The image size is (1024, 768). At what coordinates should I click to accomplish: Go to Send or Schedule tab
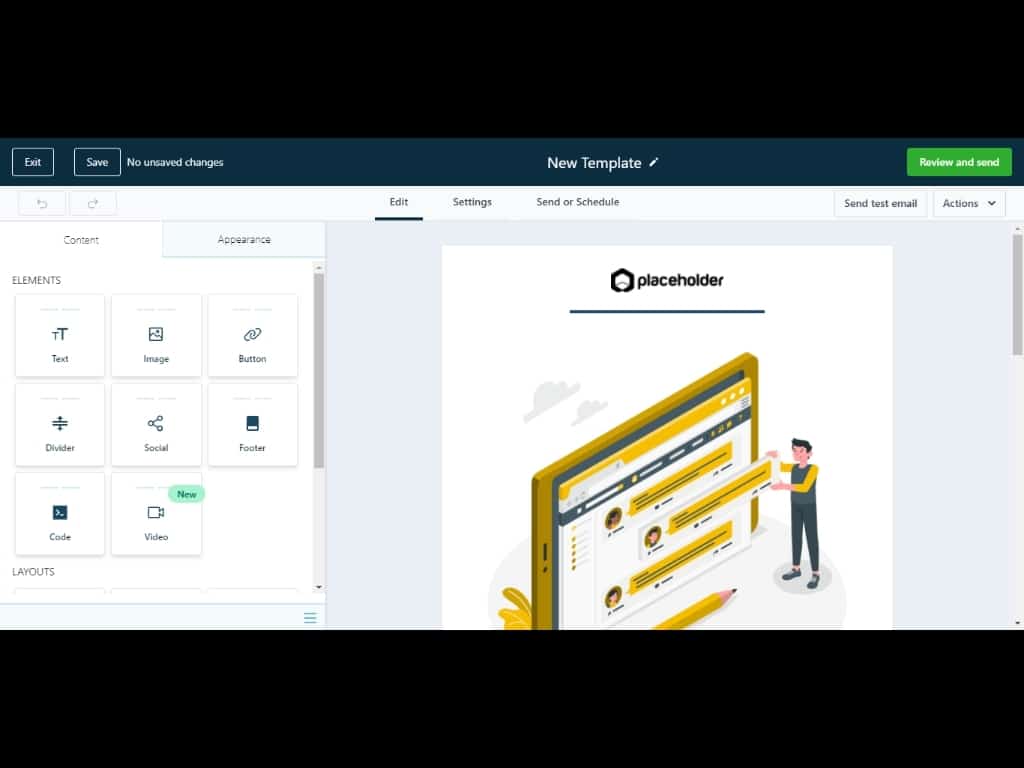point(577,202)
